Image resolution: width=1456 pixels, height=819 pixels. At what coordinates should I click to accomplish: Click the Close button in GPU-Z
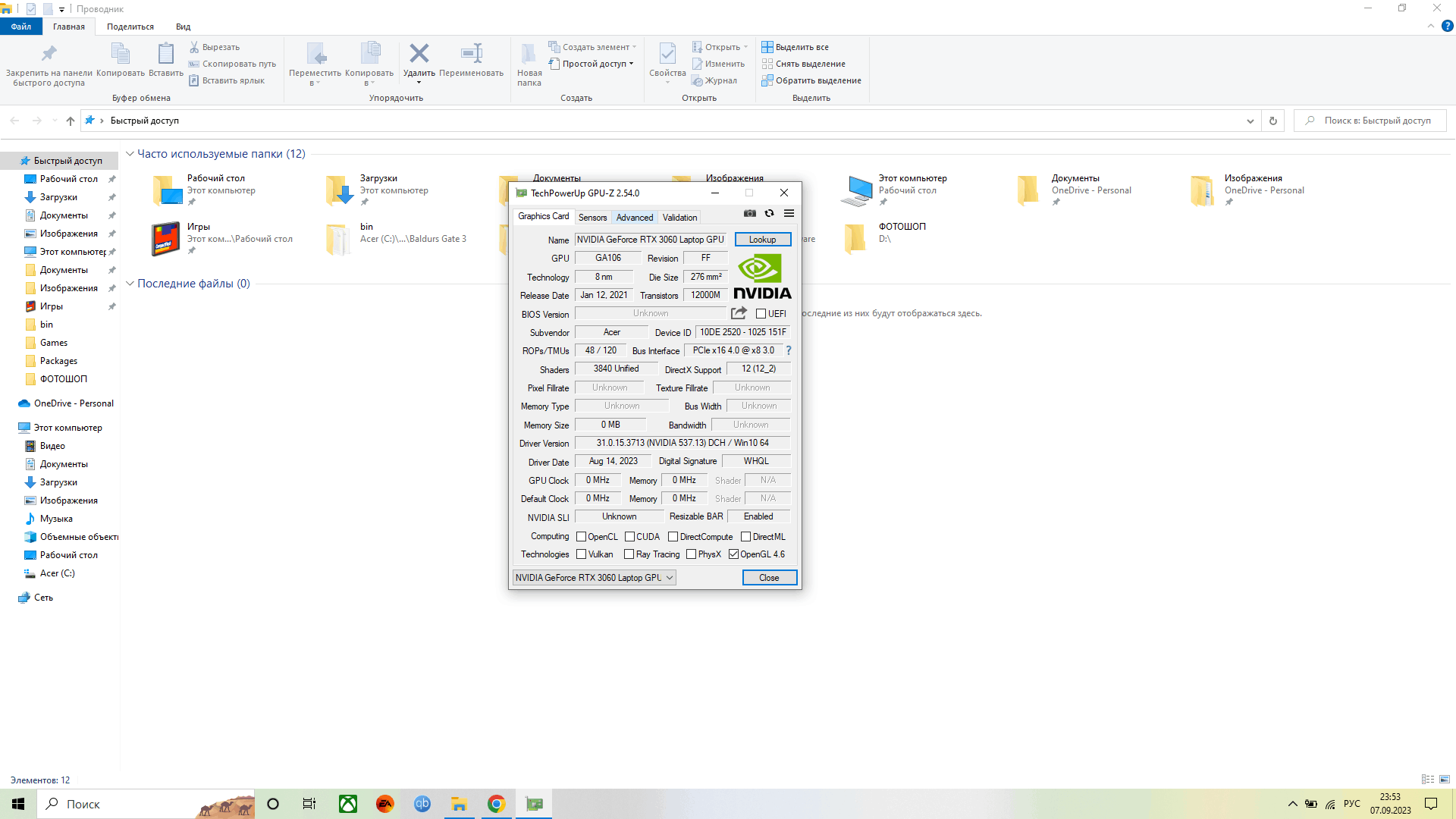coord(769,577)
